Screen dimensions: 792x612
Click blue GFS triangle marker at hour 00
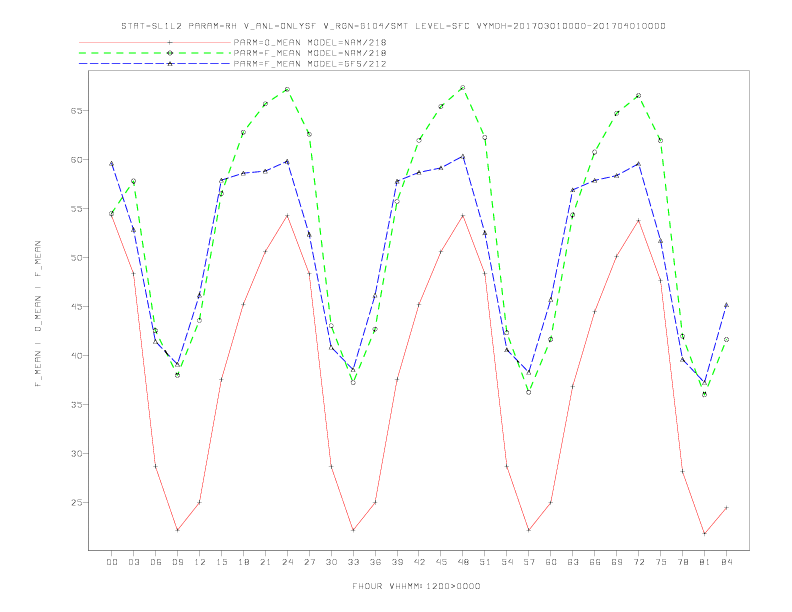tap(112, 164)
